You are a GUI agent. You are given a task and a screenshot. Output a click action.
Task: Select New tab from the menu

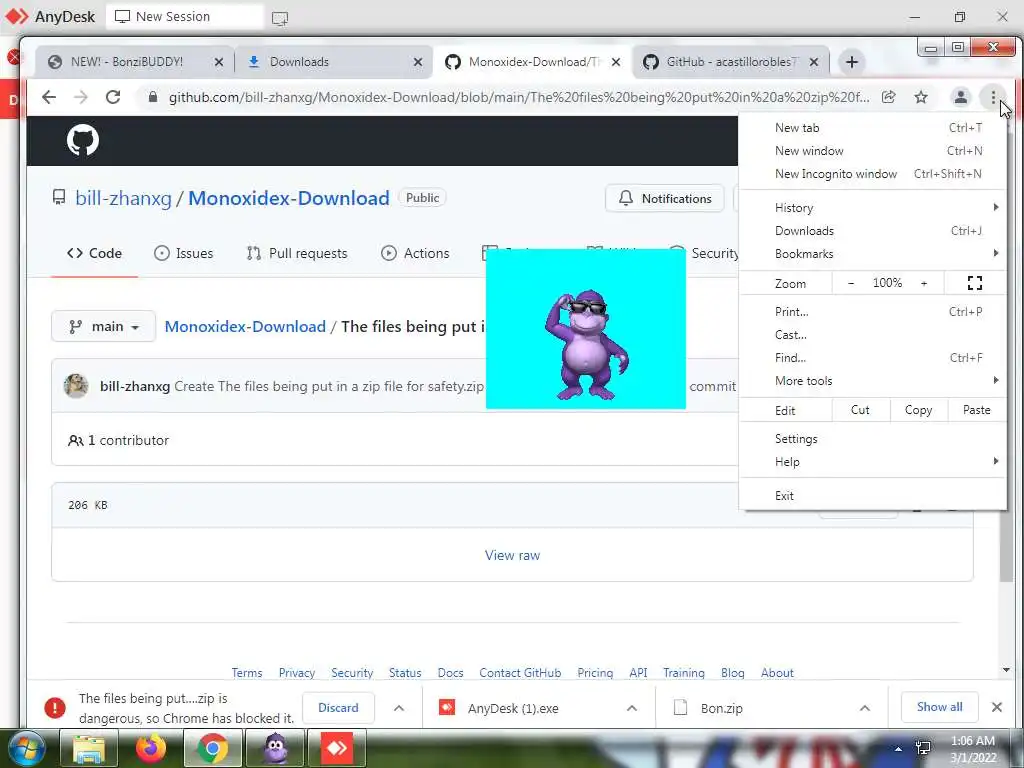[873, 128]
